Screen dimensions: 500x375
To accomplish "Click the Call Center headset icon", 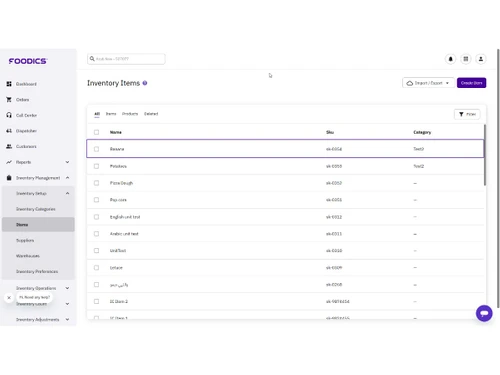I will point(9,115).
